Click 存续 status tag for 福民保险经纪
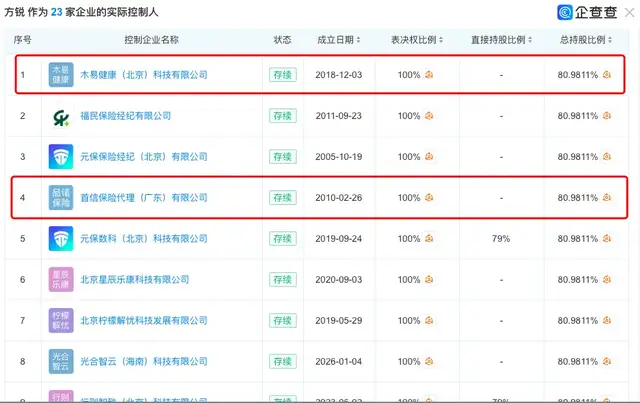Image resolution: width=640 pixels, height=403 pixels. click(282, 116)
